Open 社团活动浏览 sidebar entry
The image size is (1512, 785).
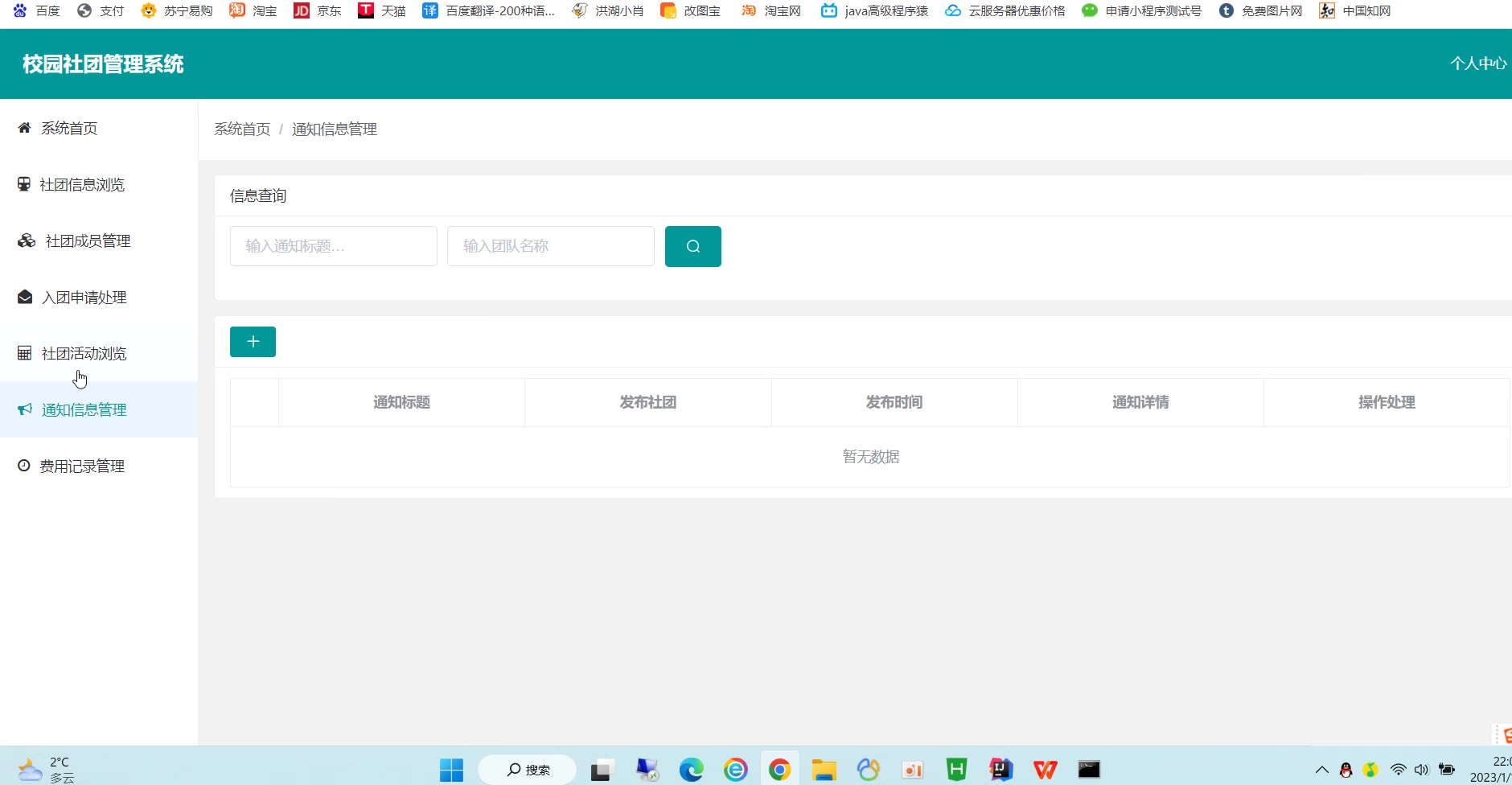(84, 354)
